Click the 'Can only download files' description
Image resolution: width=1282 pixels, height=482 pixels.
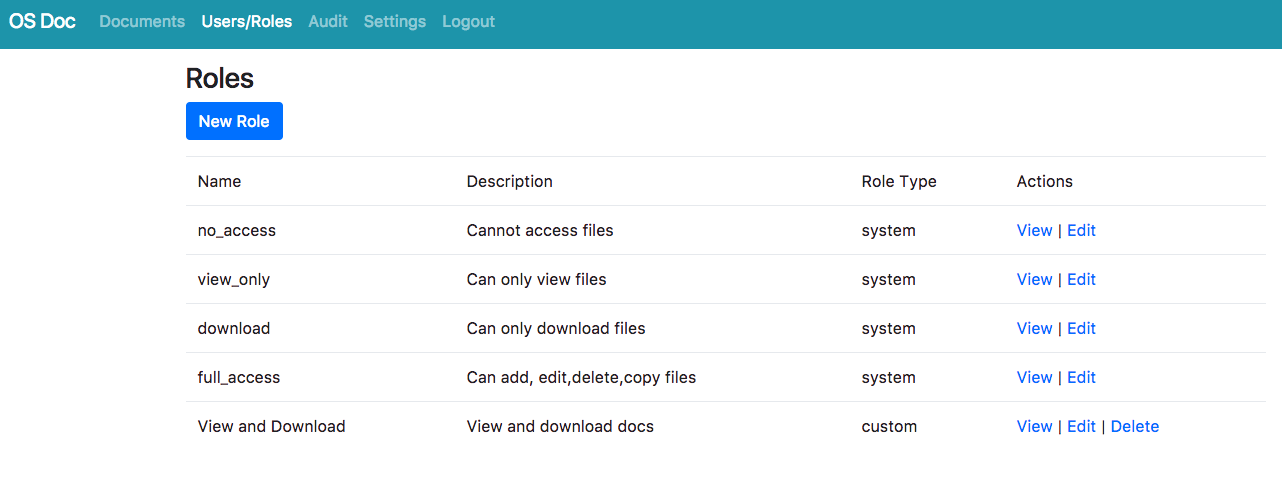[x=556, y=328]
